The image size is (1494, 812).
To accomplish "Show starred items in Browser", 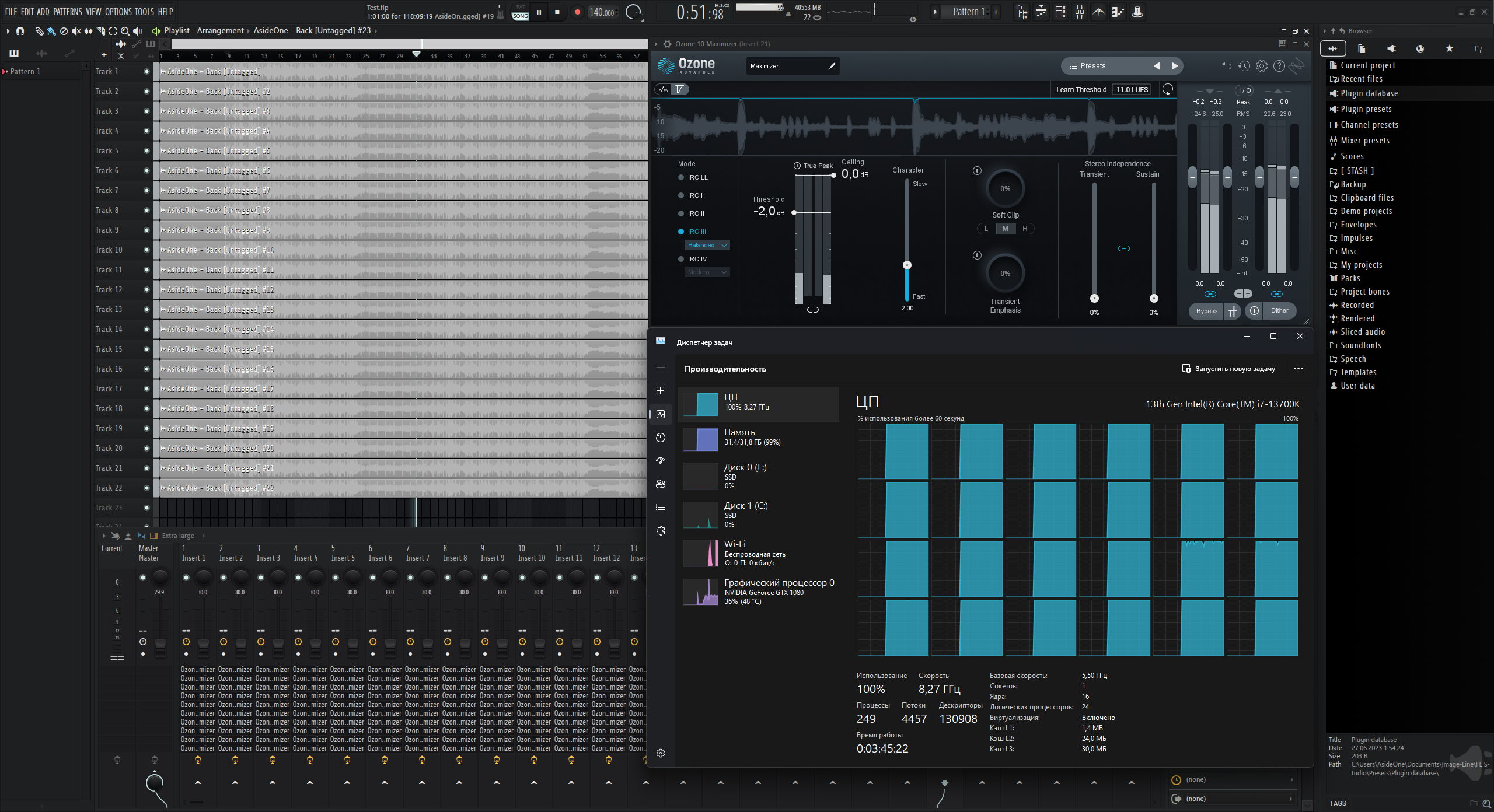I will click(1449, 48).
